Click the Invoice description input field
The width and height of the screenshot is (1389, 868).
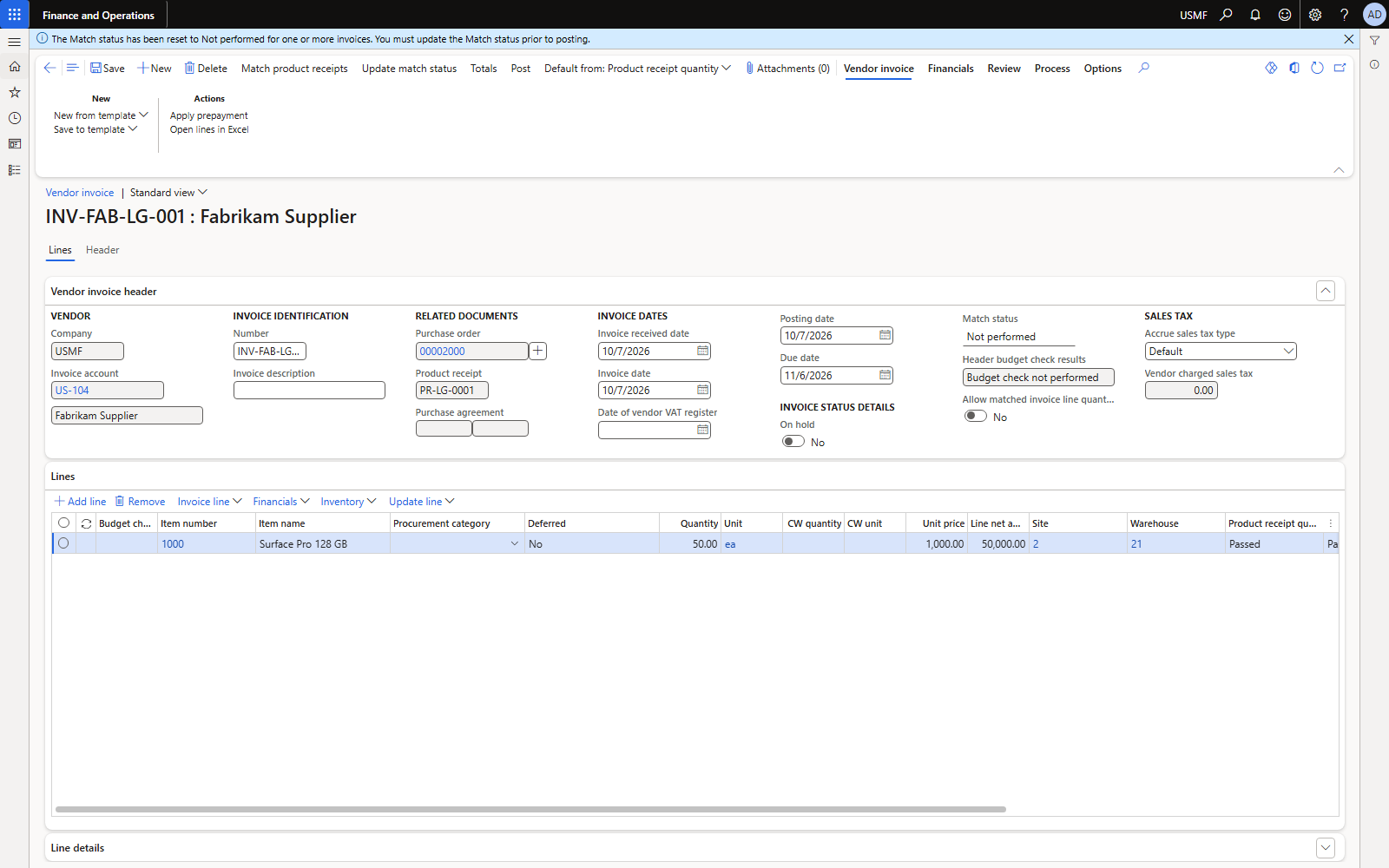(x=309, y=391)
